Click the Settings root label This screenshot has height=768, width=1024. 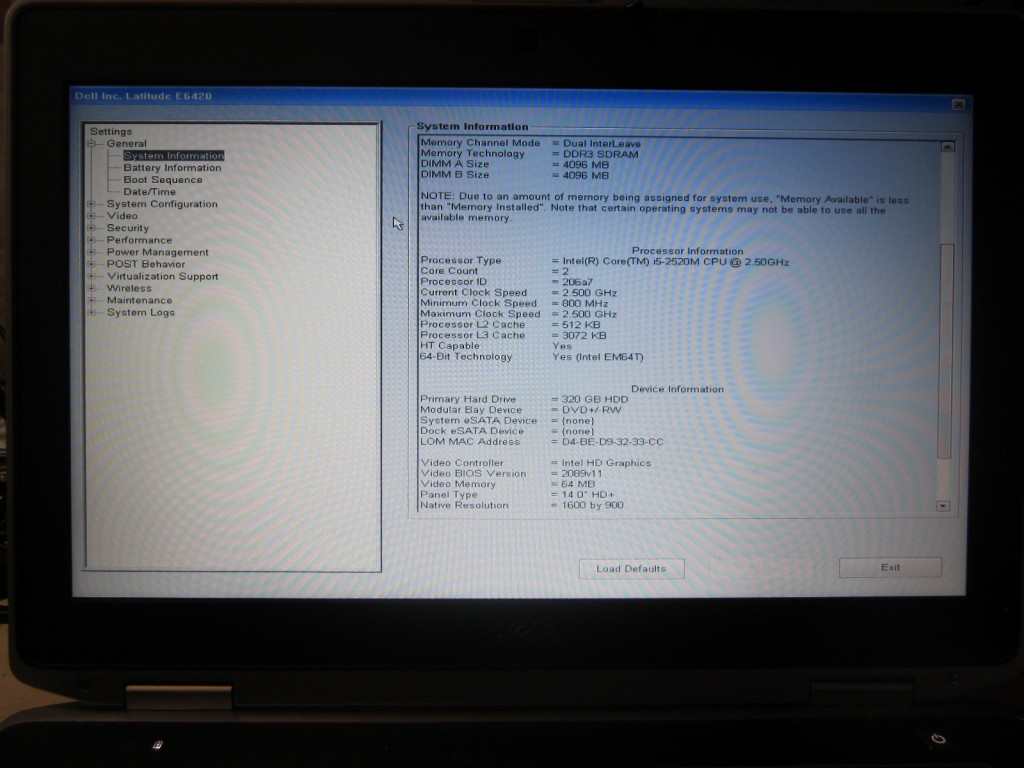(x=111, y=132)
